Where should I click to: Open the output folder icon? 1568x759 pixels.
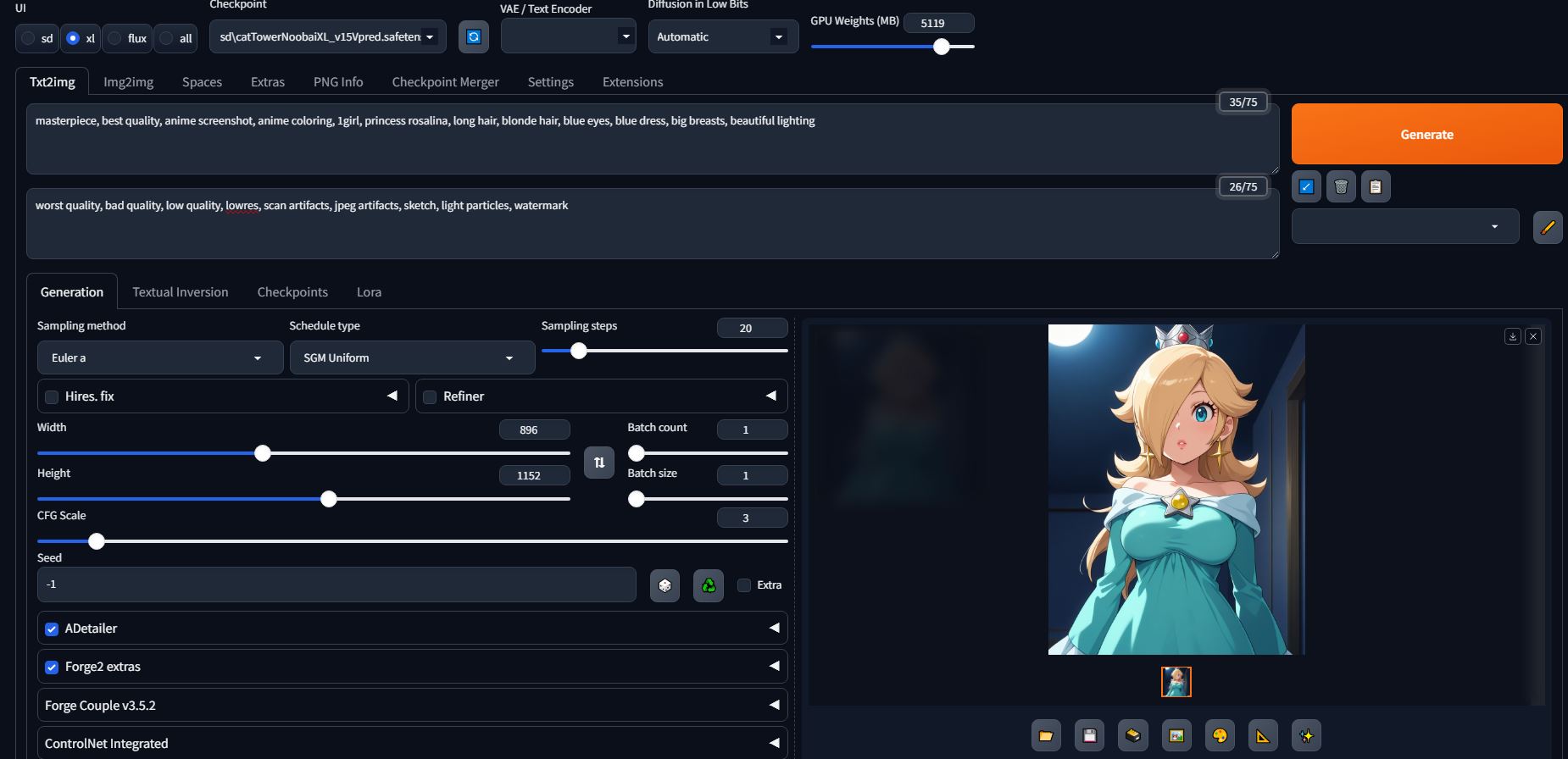point(1046,735)
